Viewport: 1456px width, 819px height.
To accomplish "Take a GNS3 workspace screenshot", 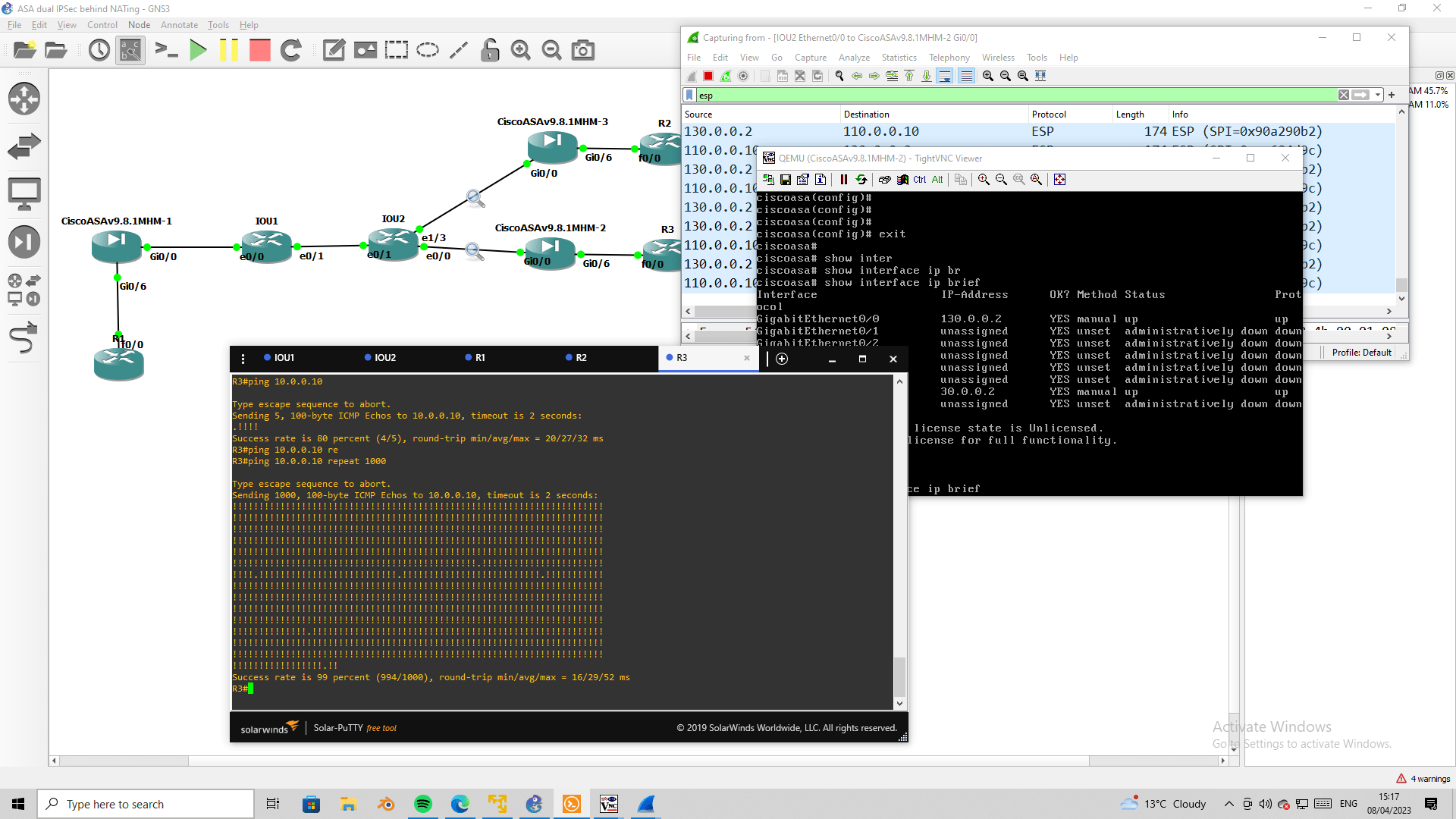I will coord(582,51).
